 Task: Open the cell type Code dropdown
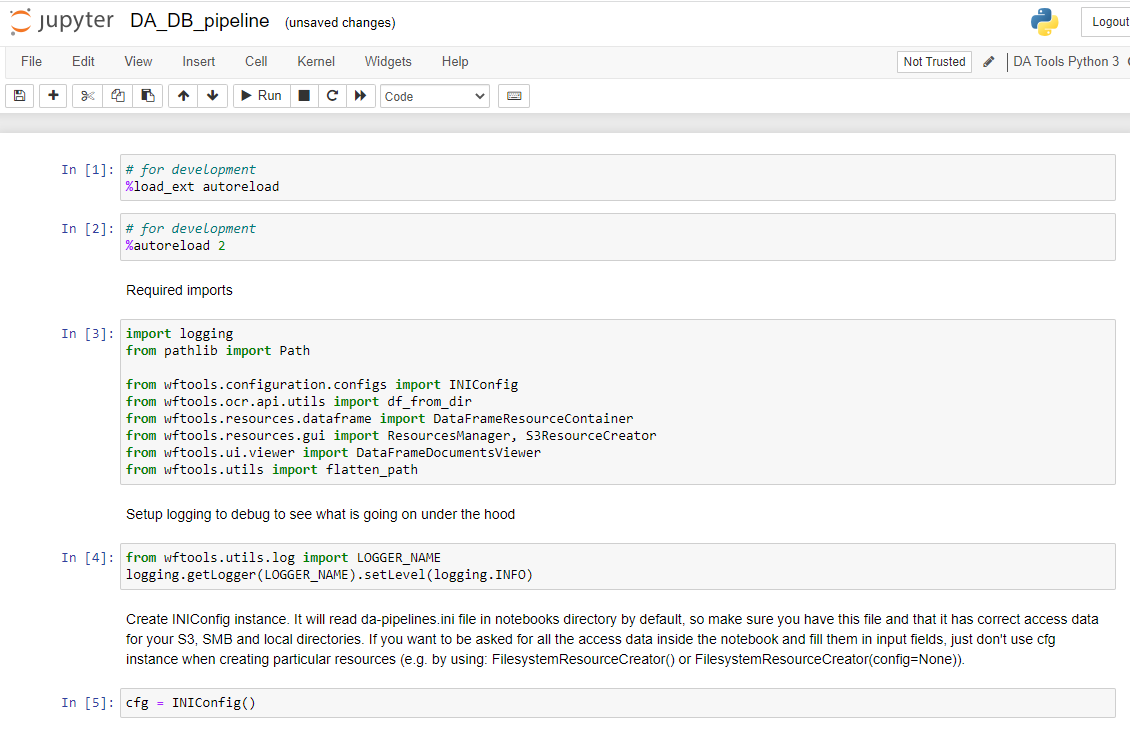pyautogui.click(x=435, y=97)
